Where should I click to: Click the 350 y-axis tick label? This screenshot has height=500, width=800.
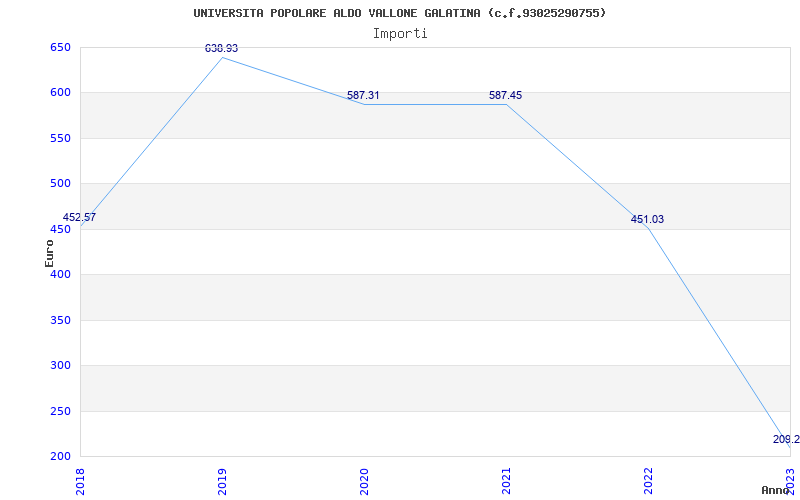click(x=60, y=320)
